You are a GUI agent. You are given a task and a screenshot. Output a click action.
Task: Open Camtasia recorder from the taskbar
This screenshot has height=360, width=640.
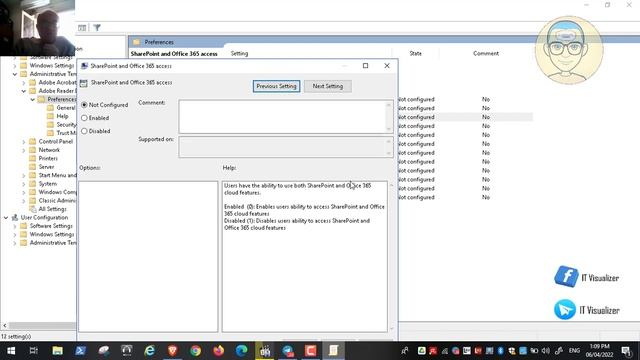pyautogui.click(x=311, y=351)
